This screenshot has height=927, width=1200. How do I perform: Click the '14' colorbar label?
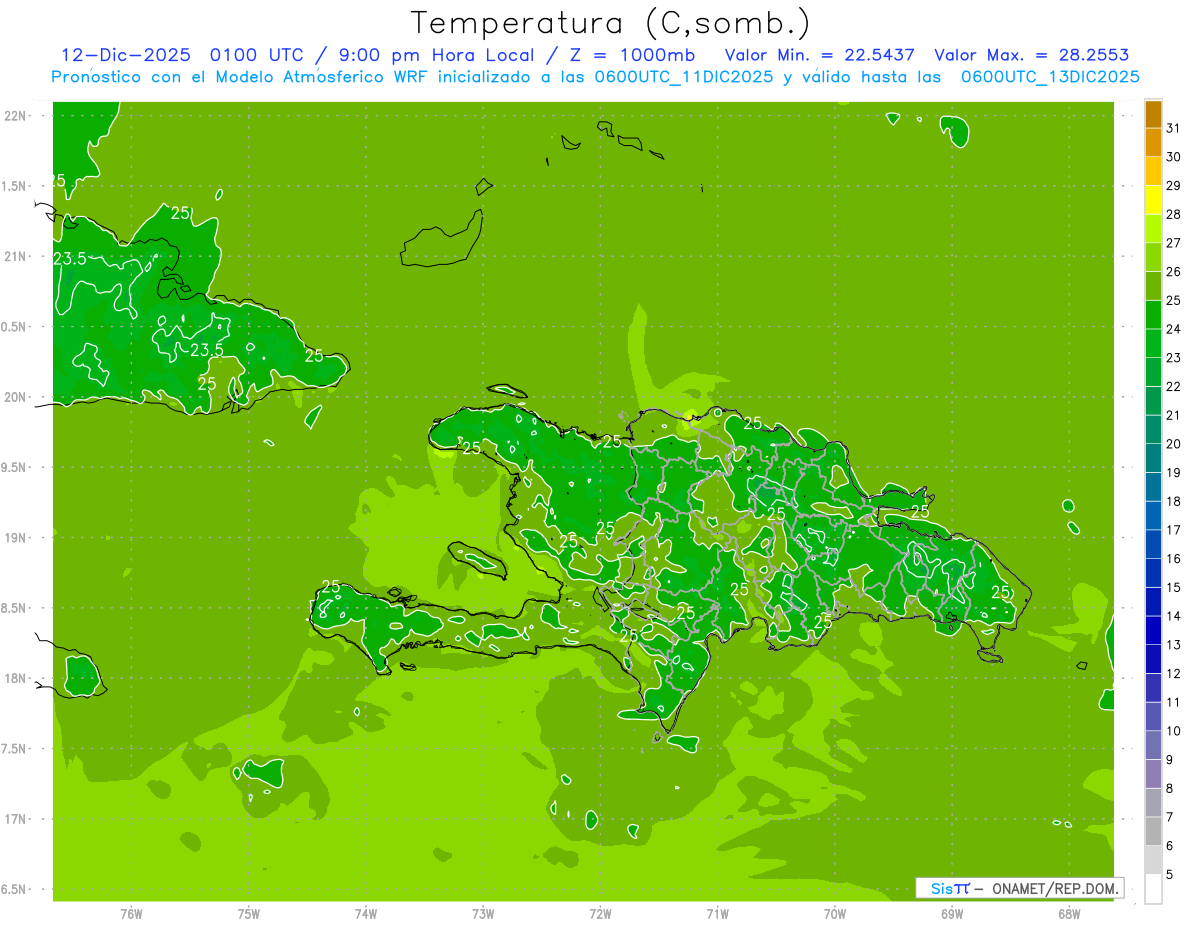click(1173, 617)
